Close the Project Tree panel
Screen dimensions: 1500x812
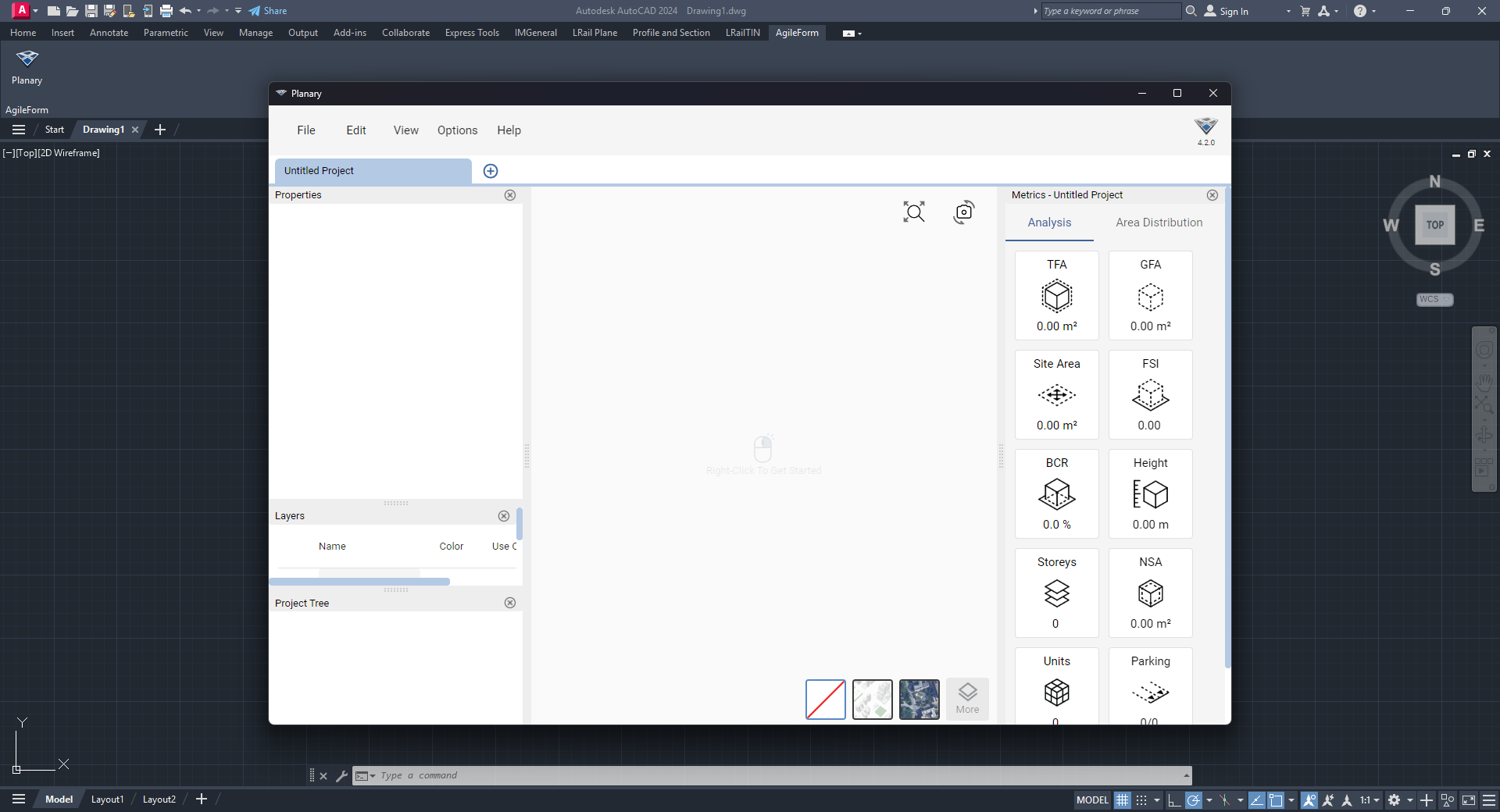510,603
